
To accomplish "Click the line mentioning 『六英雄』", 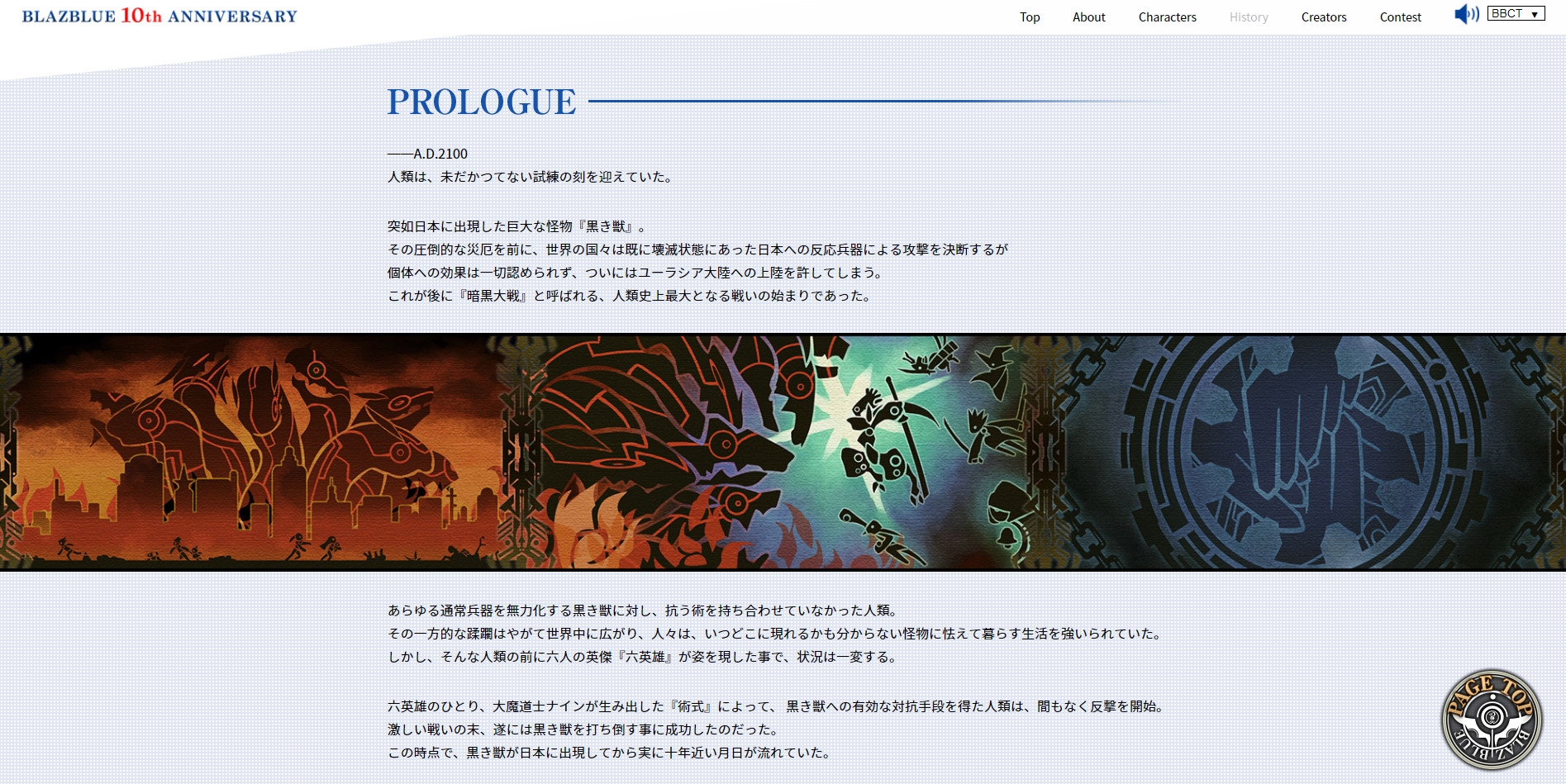I will (x=643, y=657).
